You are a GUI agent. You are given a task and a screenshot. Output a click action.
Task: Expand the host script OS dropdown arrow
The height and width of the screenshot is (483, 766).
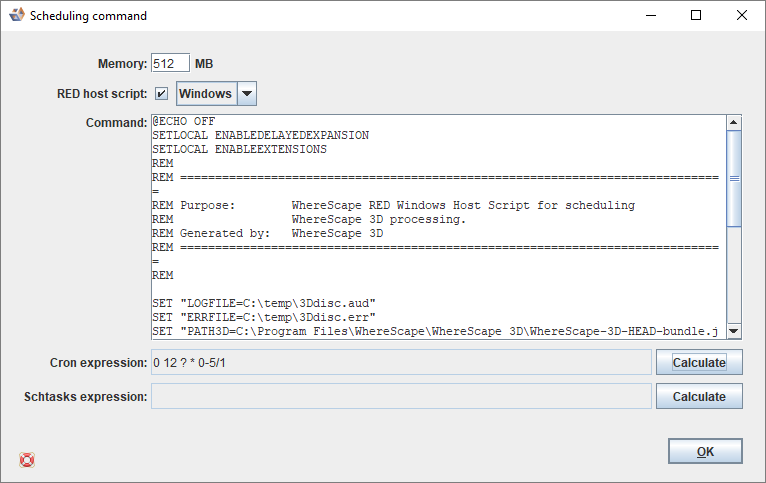(x=247, y=94)
